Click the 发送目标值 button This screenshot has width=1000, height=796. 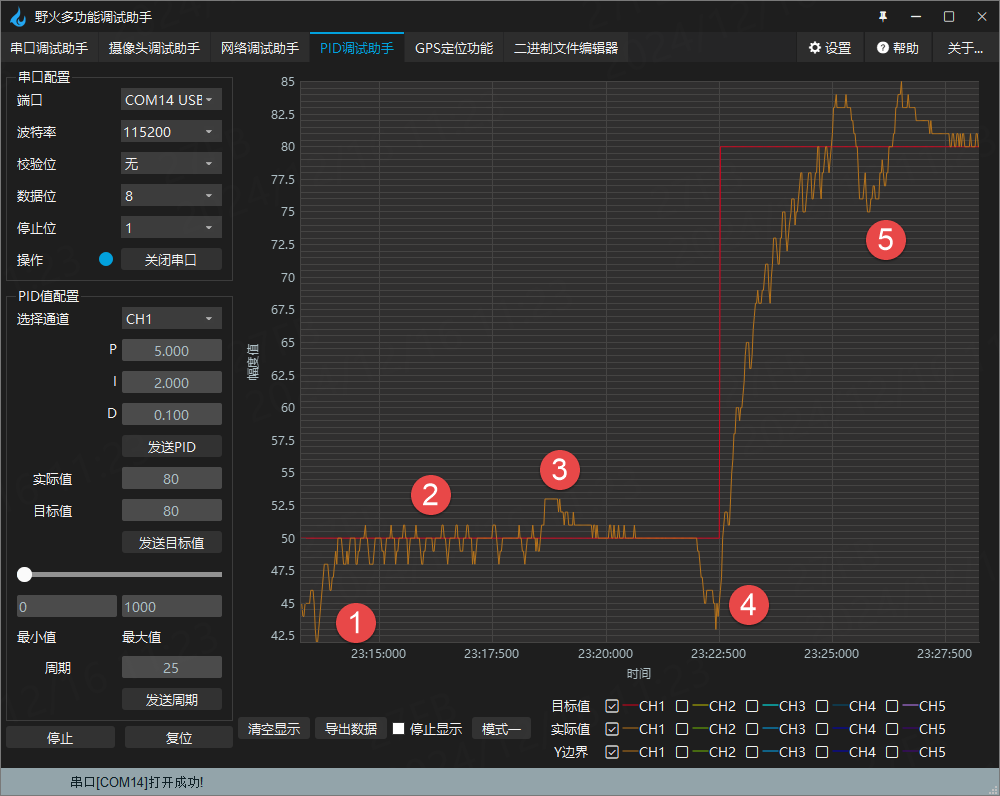(172, 543)
